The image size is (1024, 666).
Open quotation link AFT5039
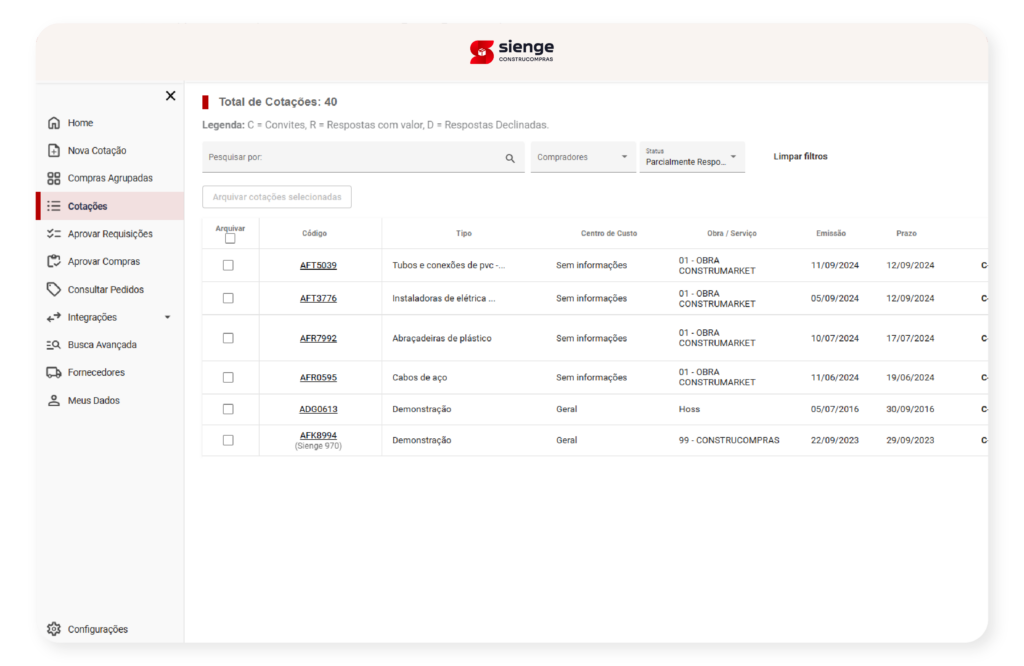[x=318, y=265]
